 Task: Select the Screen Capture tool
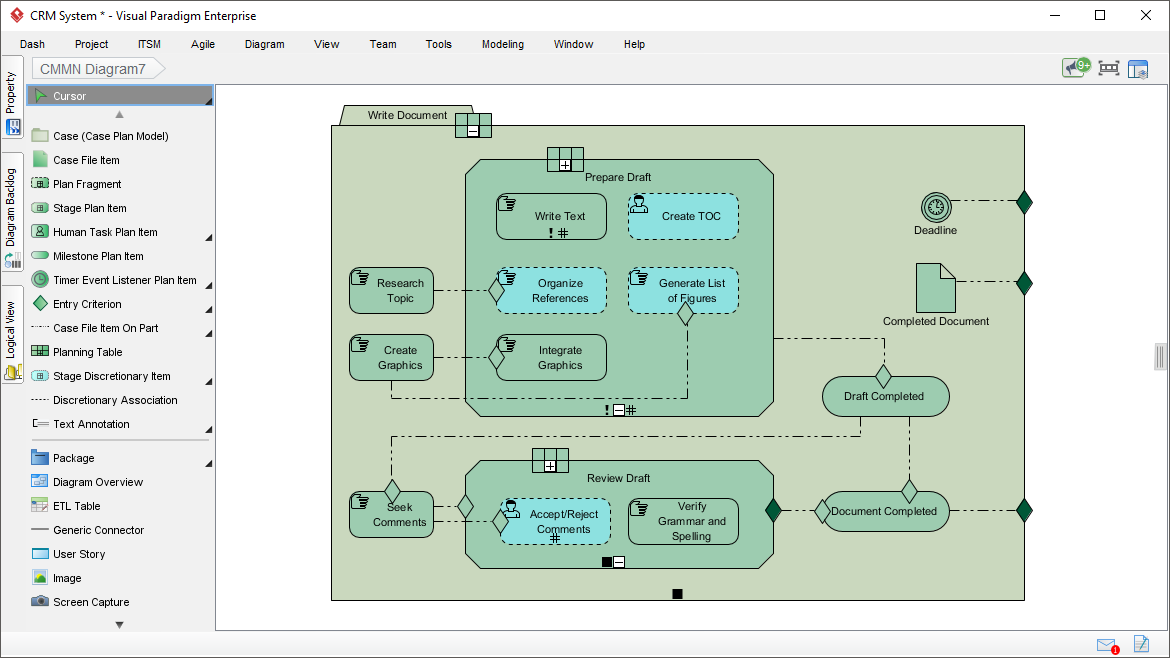[90, 602]
